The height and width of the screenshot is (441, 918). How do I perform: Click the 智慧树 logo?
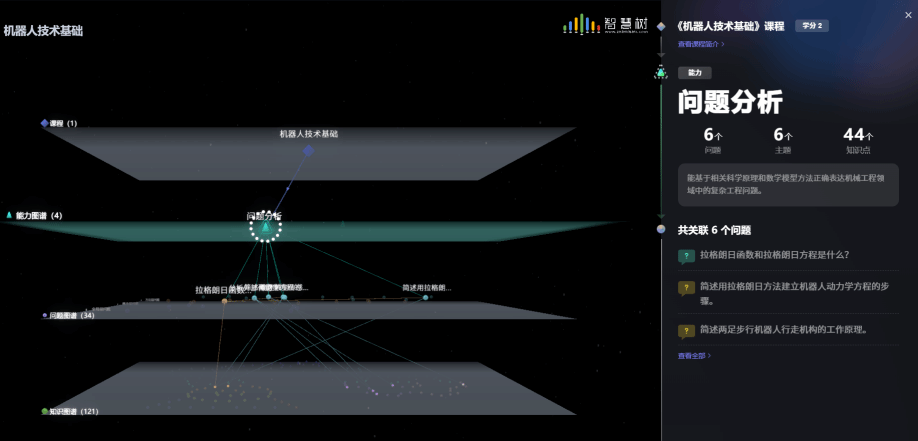click(606, 23)
